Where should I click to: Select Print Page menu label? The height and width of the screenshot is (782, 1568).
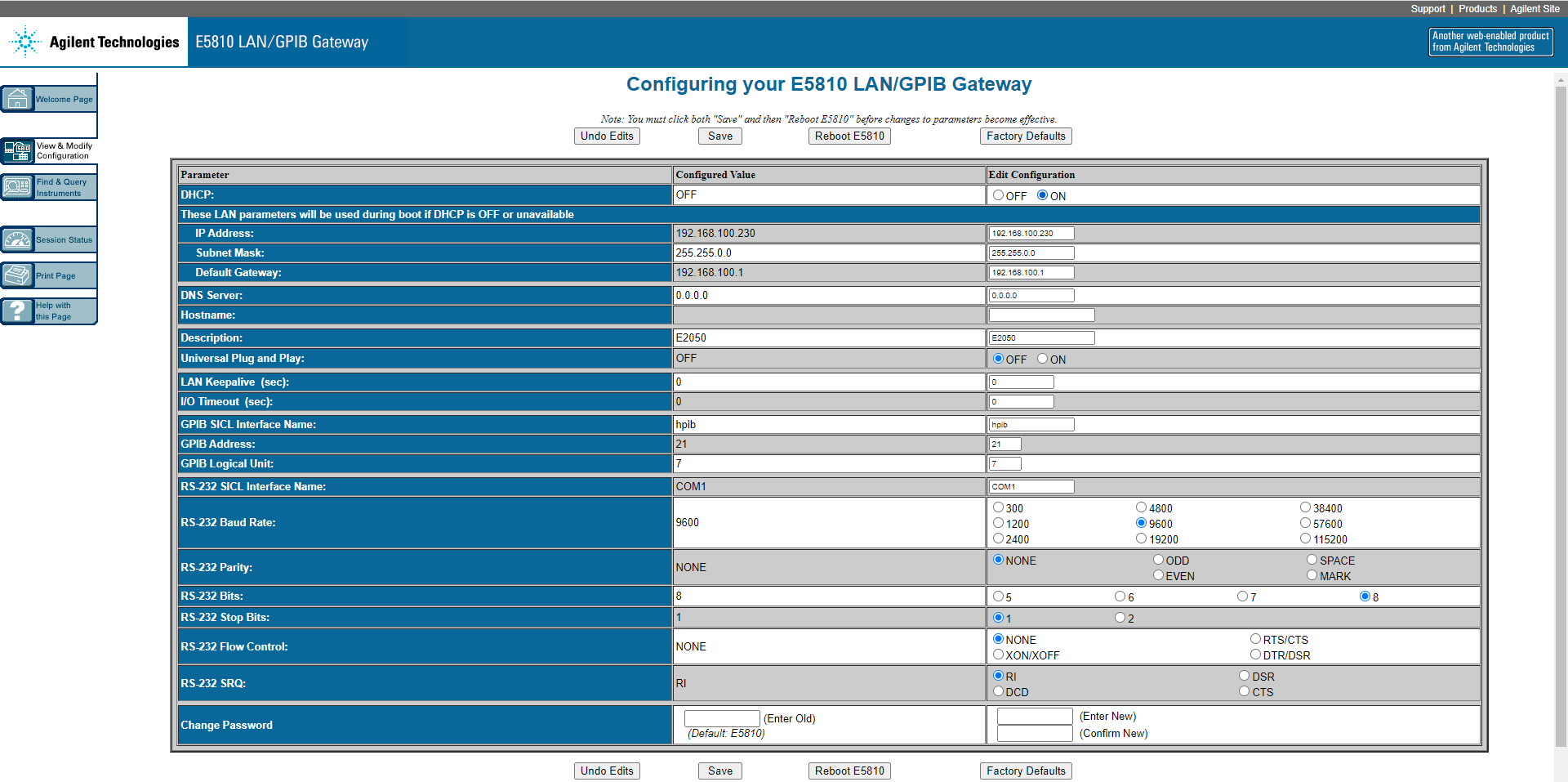[56, 276]
